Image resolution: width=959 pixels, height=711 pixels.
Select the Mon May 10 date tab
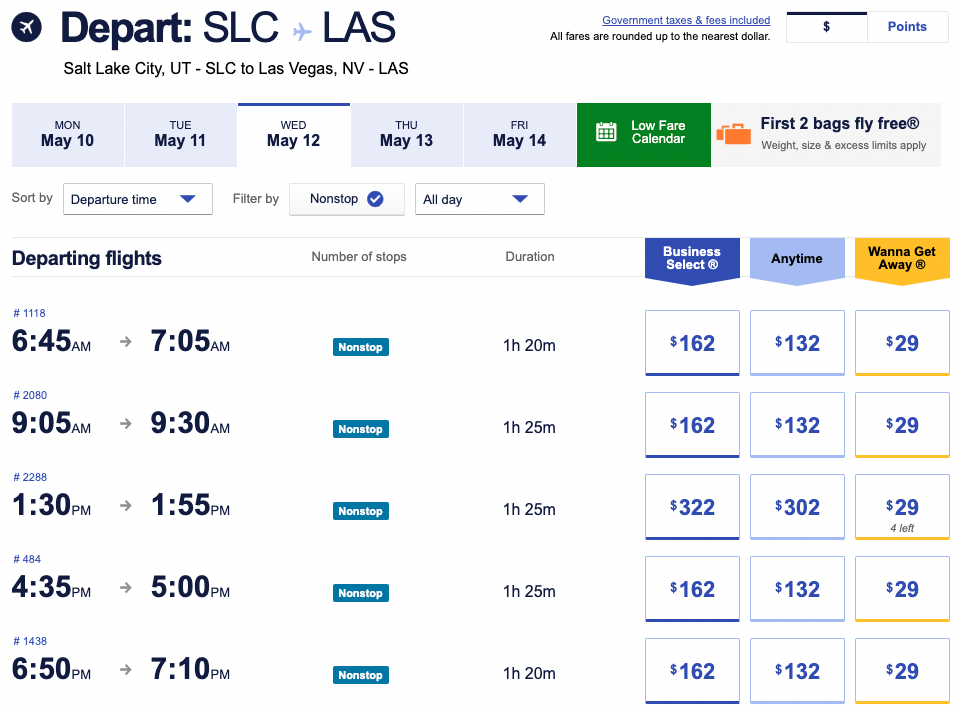click(x=68, y=134)
